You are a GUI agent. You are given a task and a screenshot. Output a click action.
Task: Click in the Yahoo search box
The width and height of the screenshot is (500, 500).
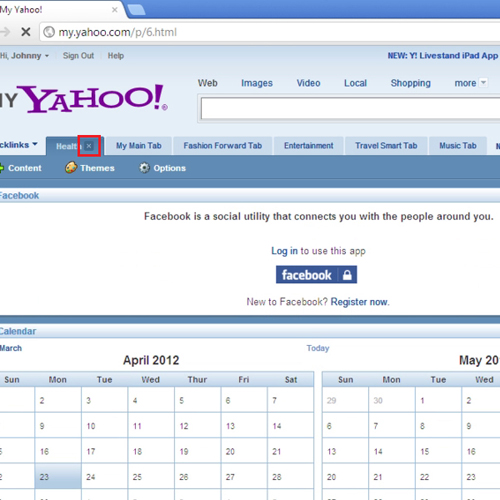click(350, 109)
